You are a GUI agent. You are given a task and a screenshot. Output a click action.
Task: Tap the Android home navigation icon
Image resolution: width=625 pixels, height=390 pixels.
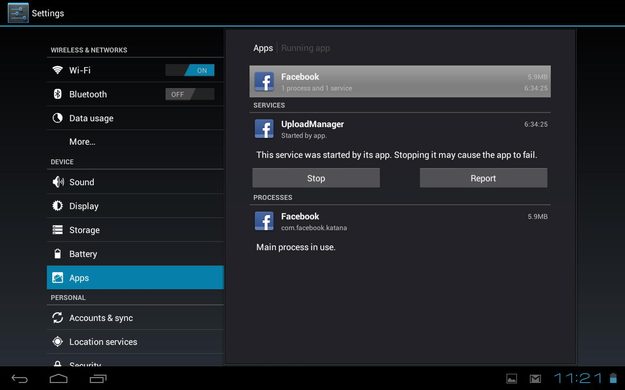59,378
